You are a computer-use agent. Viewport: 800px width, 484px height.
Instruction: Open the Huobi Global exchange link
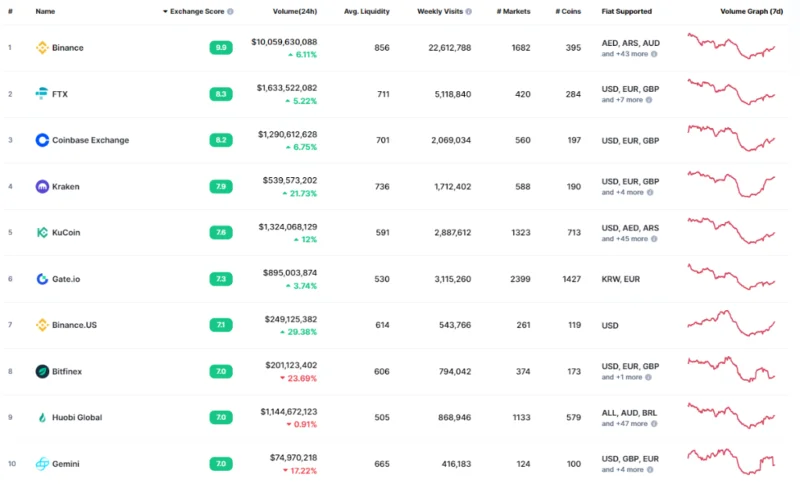[x=77, y=417]
